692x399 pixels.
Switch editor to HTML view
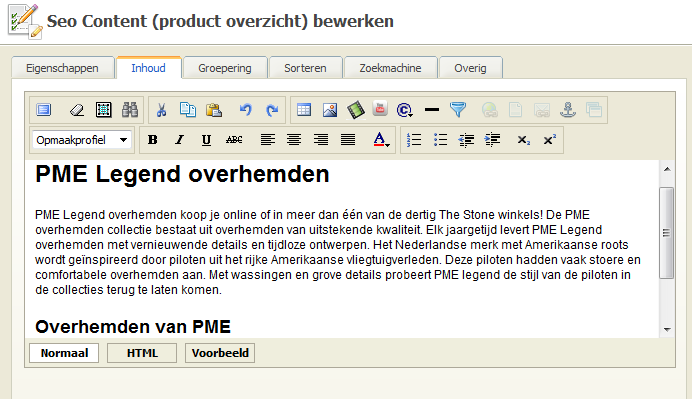142,353
